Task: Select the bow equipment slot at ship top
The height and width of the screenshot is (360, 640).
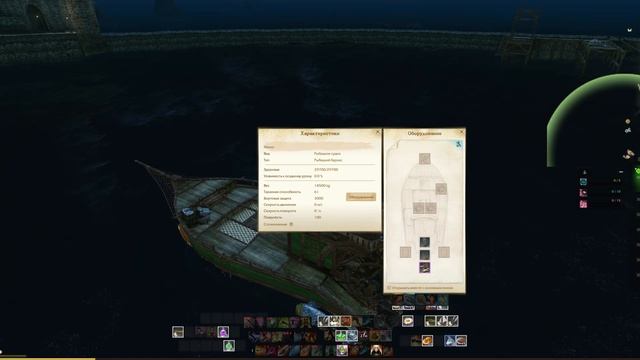Action: [x=424, y=158]
